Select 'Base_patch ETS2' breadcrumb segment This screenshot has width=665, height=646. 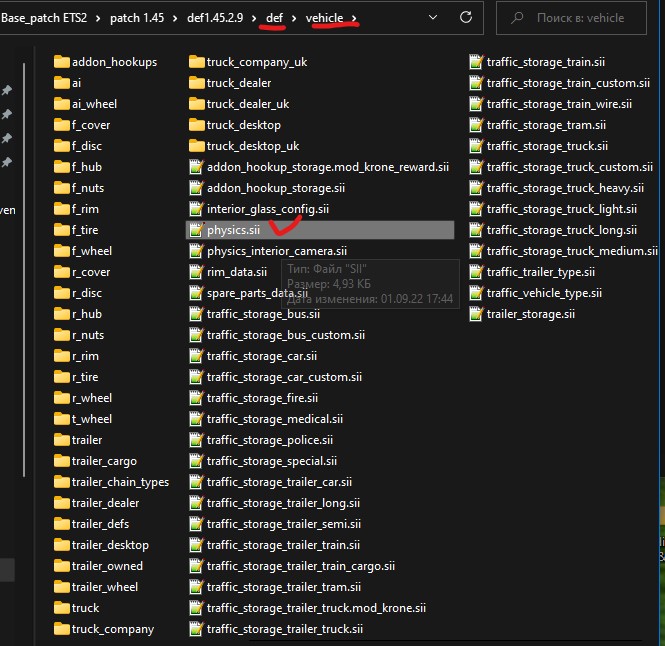coord(44,18)
